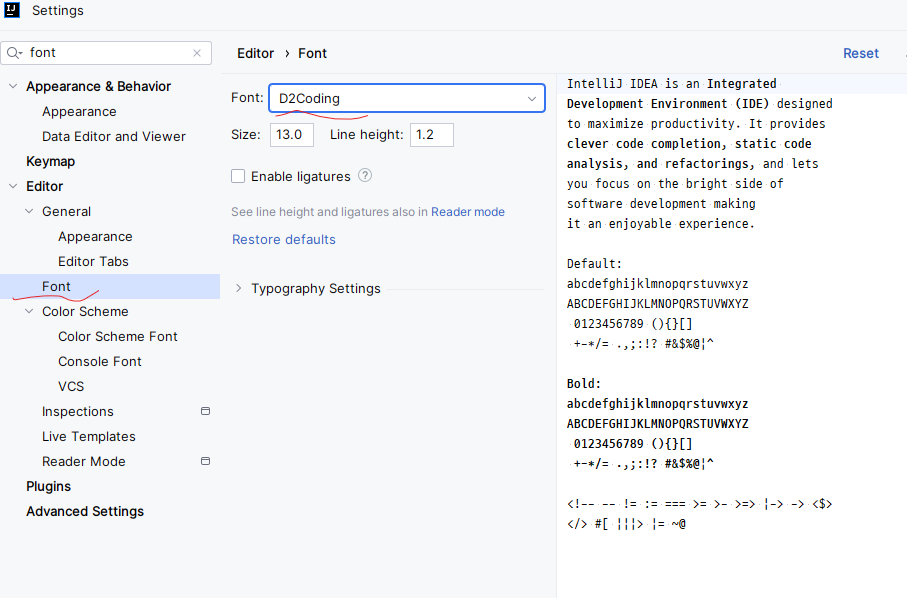Click the Editor breadcrumb
This screenshot has height=598, width=907.
[x=255, y=53]
